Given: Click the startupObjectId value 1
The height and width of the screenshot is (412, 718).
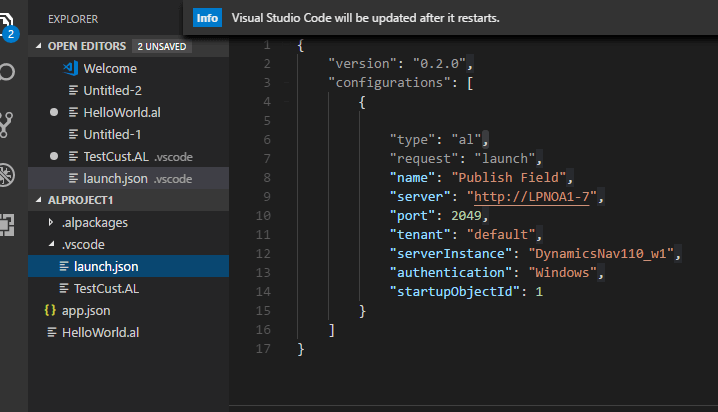Looking at the screenshot, I should pos(539,292).
